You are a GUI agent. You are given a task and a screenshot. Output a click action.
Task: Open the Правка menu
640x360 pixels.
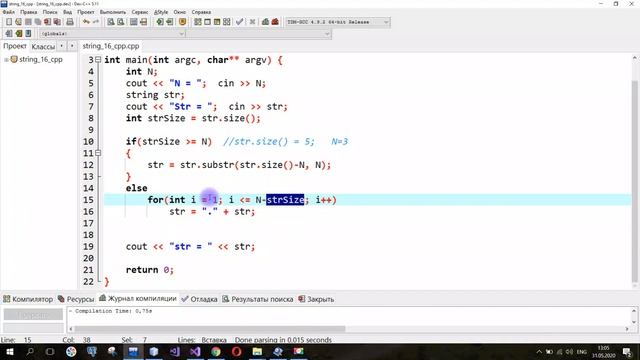click(29, 12)
